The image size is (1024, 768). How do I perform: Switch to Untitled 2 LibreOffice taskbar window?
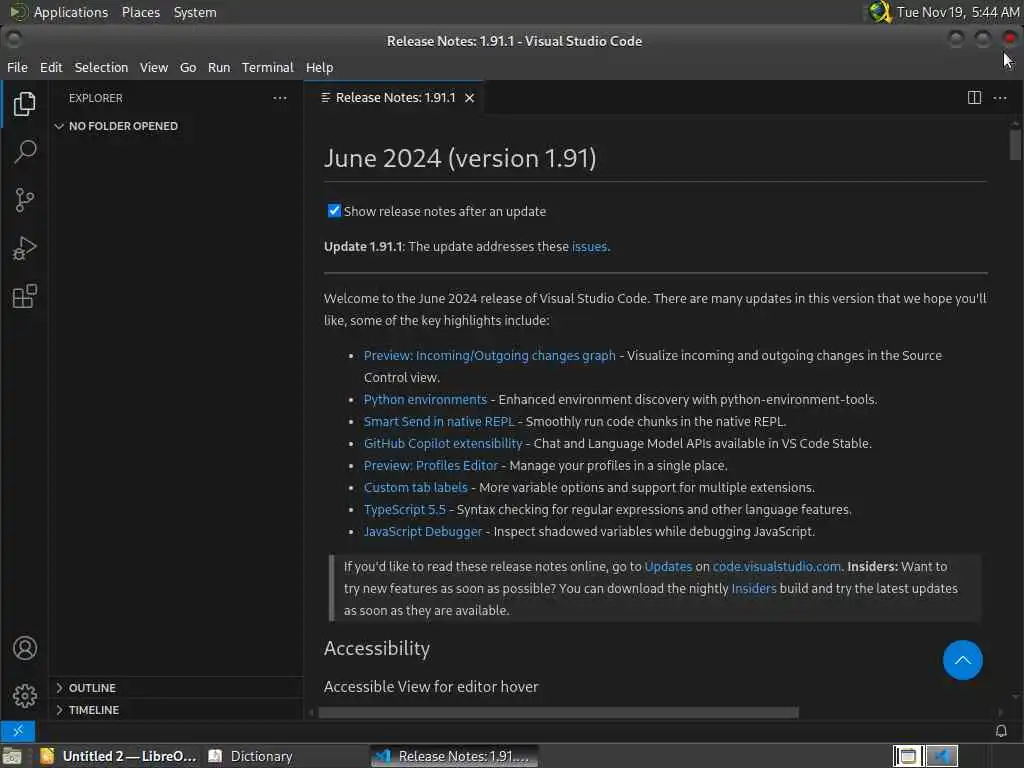click(118, 756)
